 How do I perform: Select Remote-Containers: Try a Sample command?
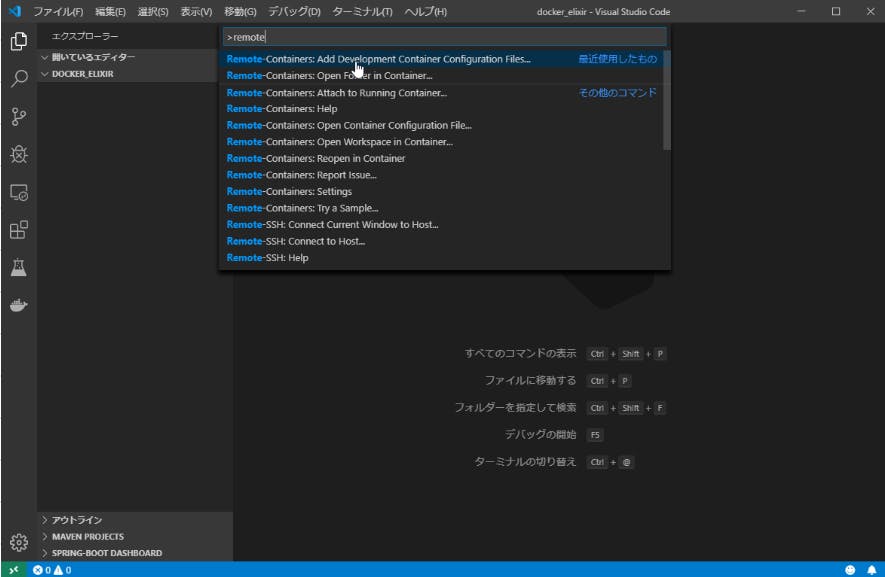point(441,208)
